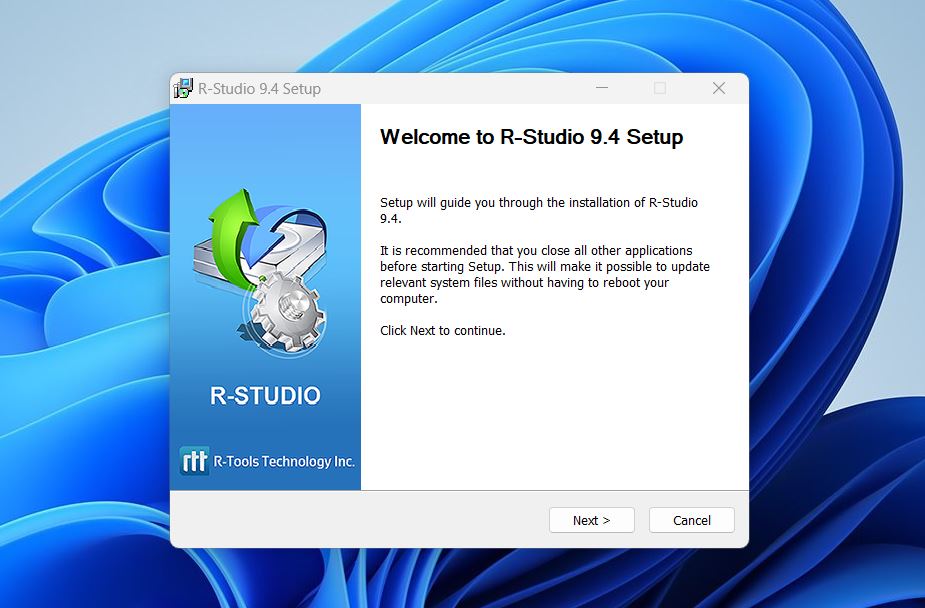Minimize the R-Studio 9.4 Setup window
Screen dimensions: 925x608
pos(601,88)
